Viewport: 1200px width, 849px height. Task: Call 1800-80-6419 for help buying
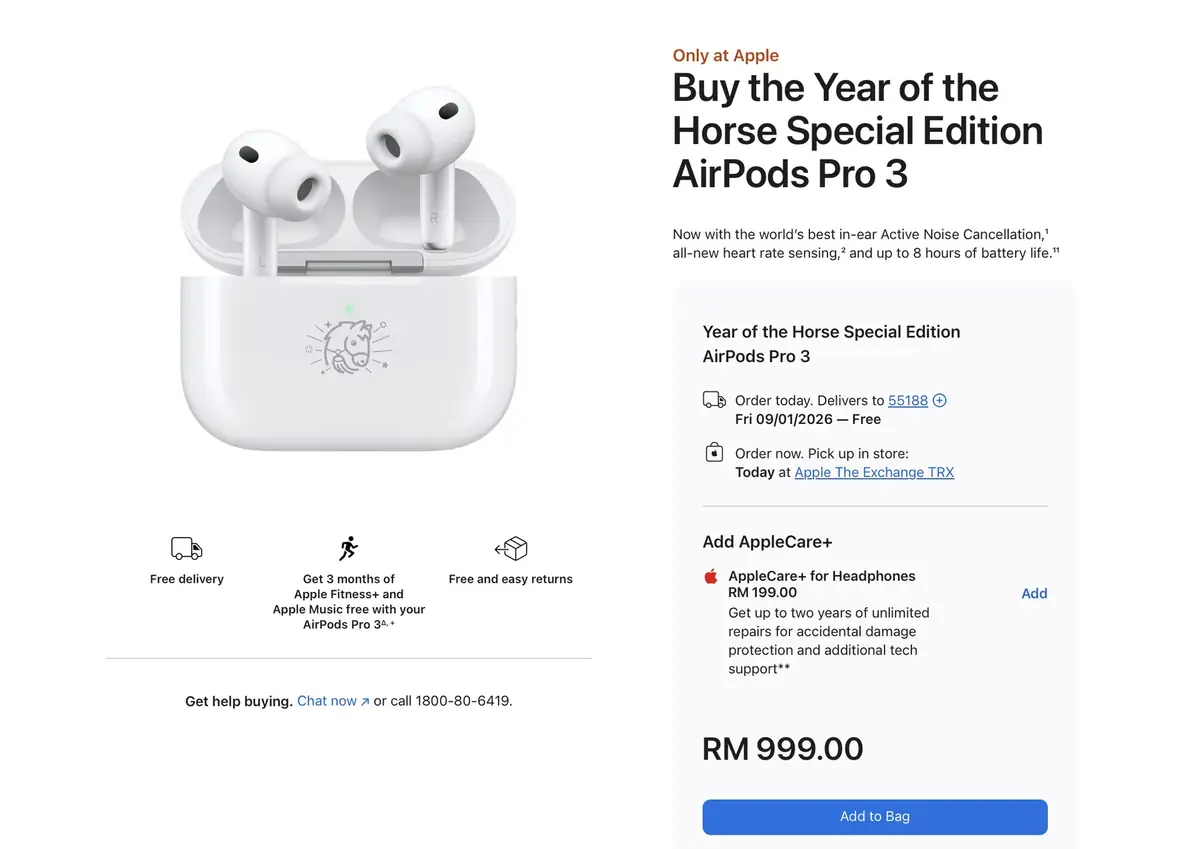(x=463, y=701)
